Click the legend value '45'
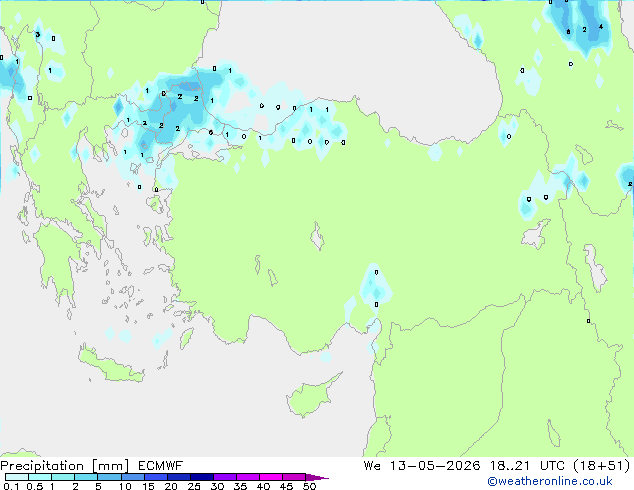Screen dimensions: 634x490 pos(286,486)
